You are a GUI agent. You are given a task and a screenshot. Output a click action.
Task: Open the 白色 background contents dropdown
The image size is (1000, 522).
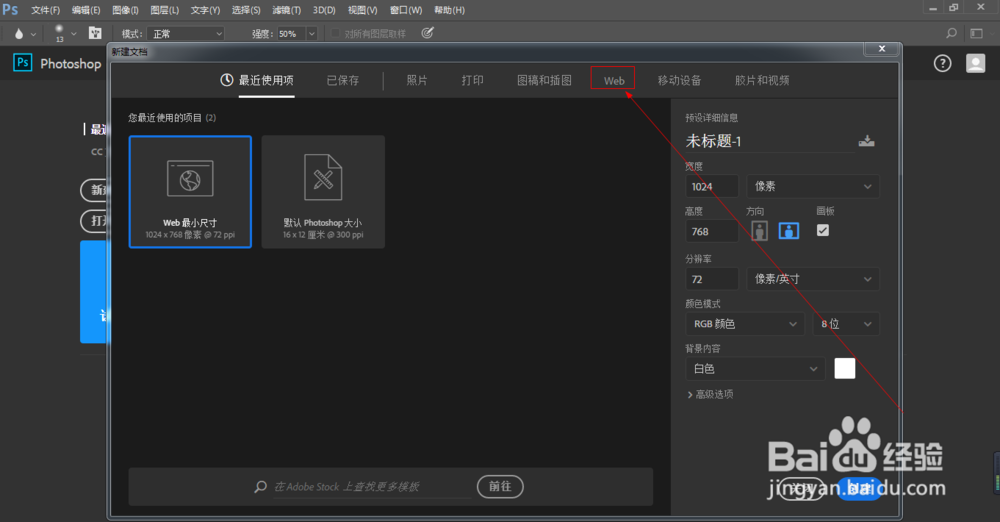click(755, 369)
